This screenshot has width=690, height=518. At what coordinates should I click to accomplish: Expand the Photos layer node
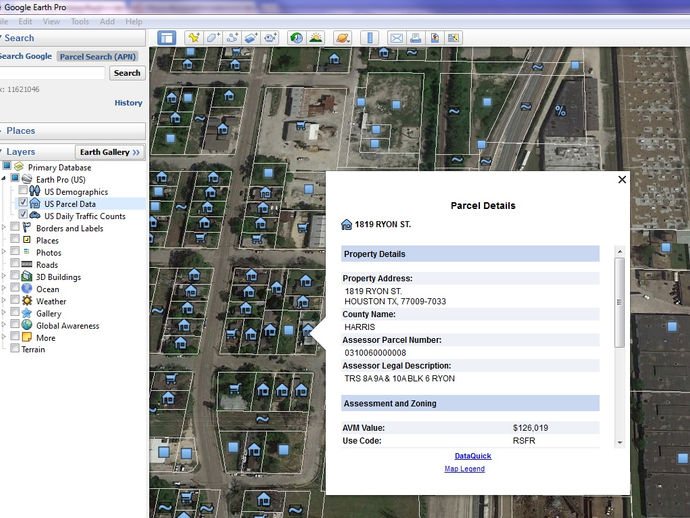[4, 252]
